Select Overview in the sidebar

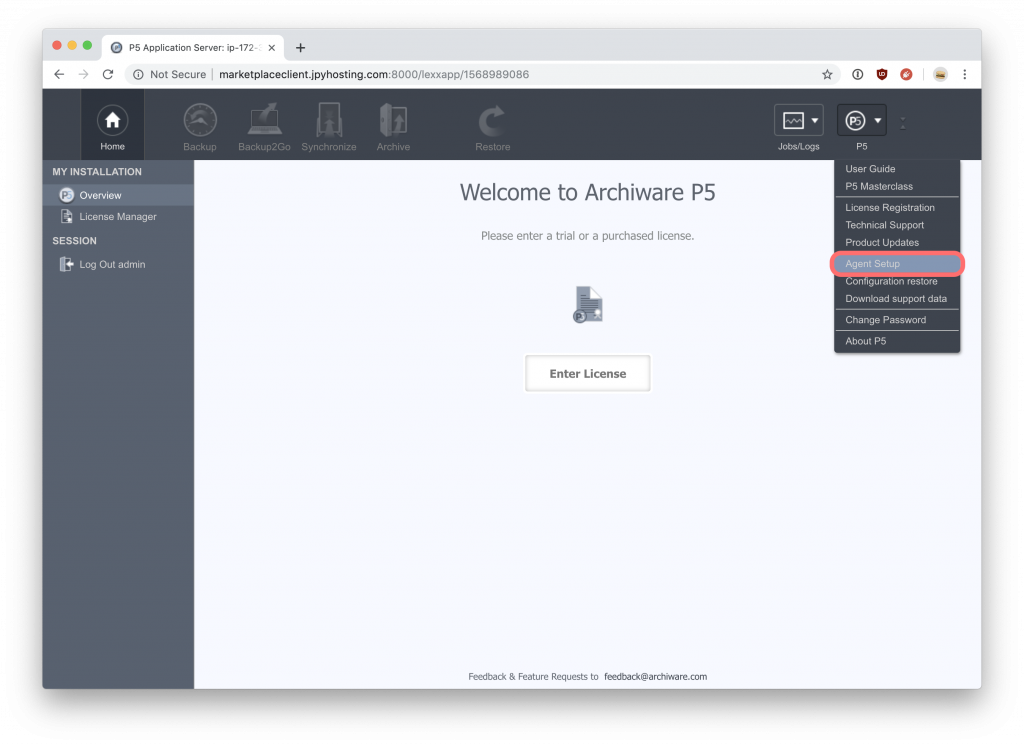[118, 195]
